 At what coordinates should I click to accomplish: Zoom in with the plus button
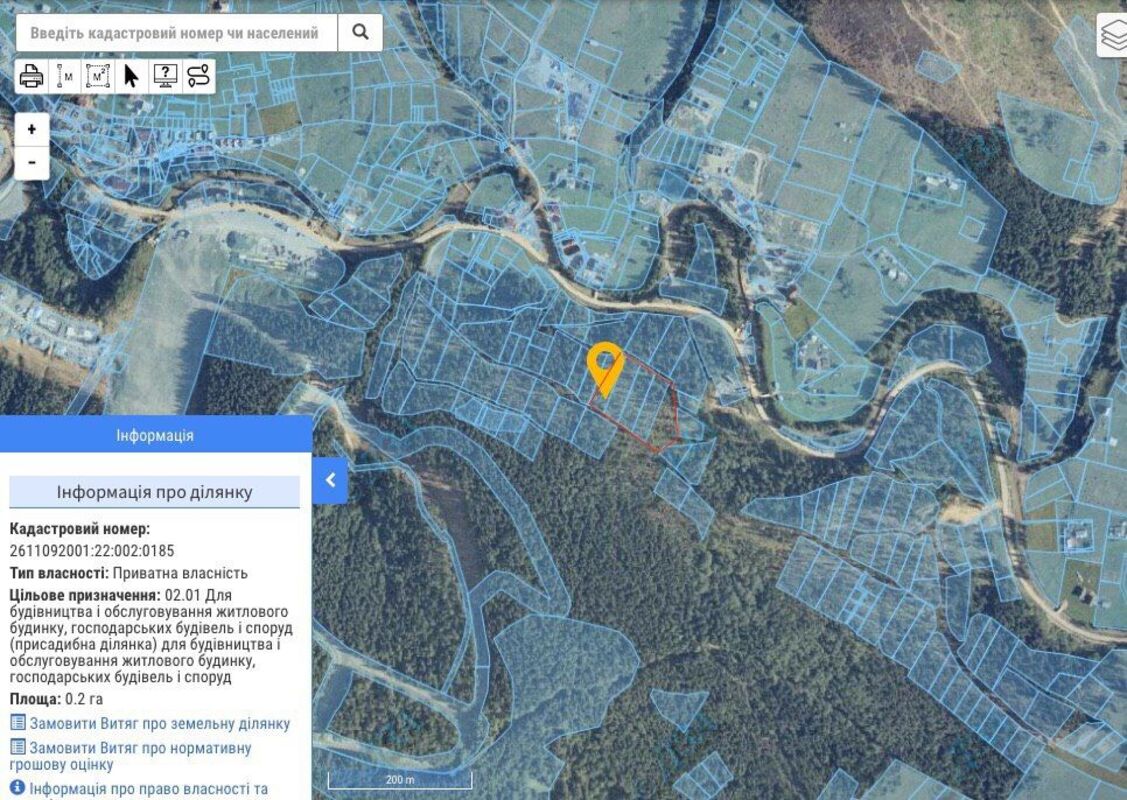pyautogui.click(x=32, y=129)
